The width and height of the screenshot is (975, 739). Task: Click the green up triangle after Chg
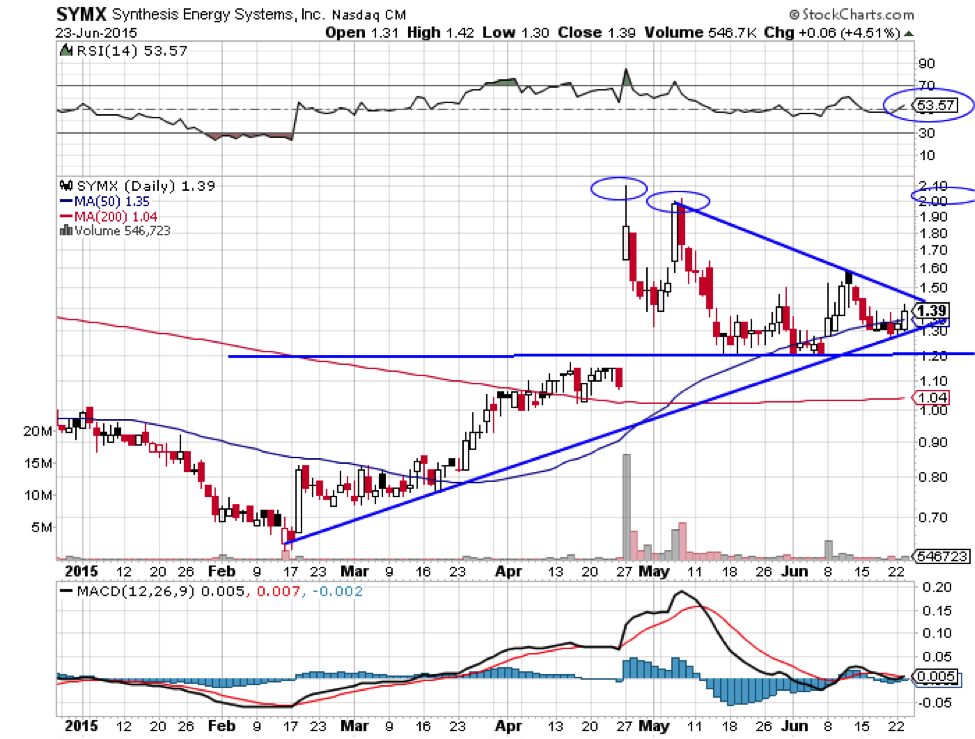(908, 34)
